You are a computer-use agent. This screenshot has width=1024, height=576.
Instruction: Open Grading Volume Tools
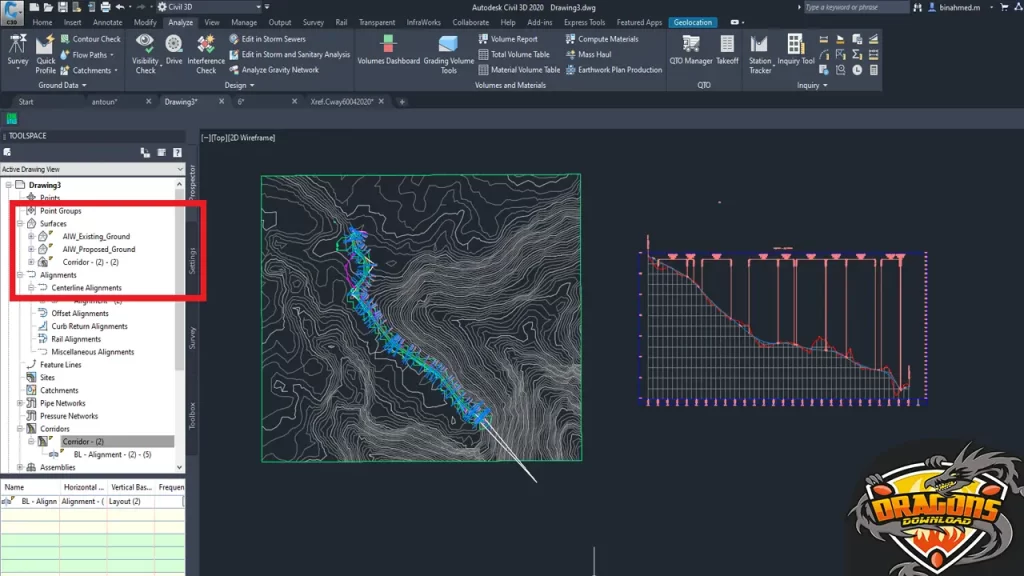449,45
